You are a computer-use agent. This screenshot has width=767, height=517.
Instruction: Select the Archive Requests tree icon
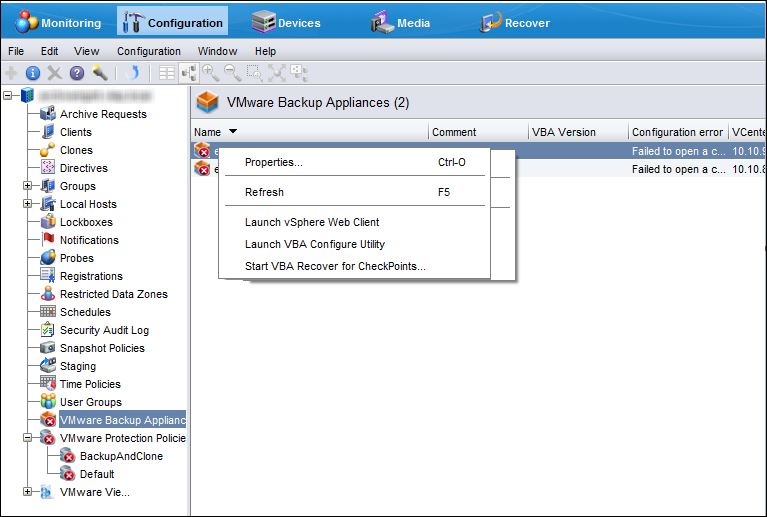pos(48,113)
